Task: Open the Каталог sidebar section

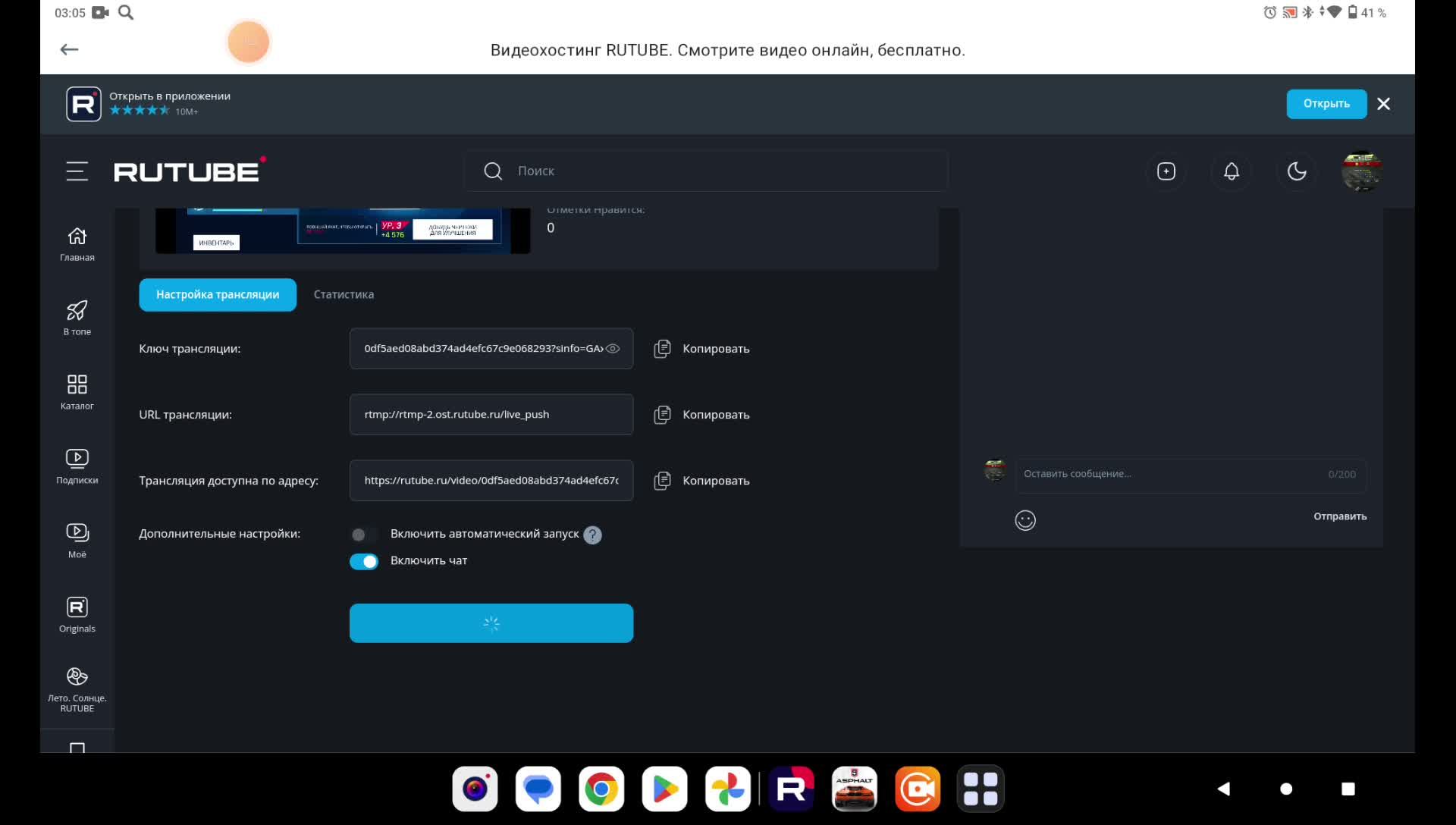Action: point(77,391)
